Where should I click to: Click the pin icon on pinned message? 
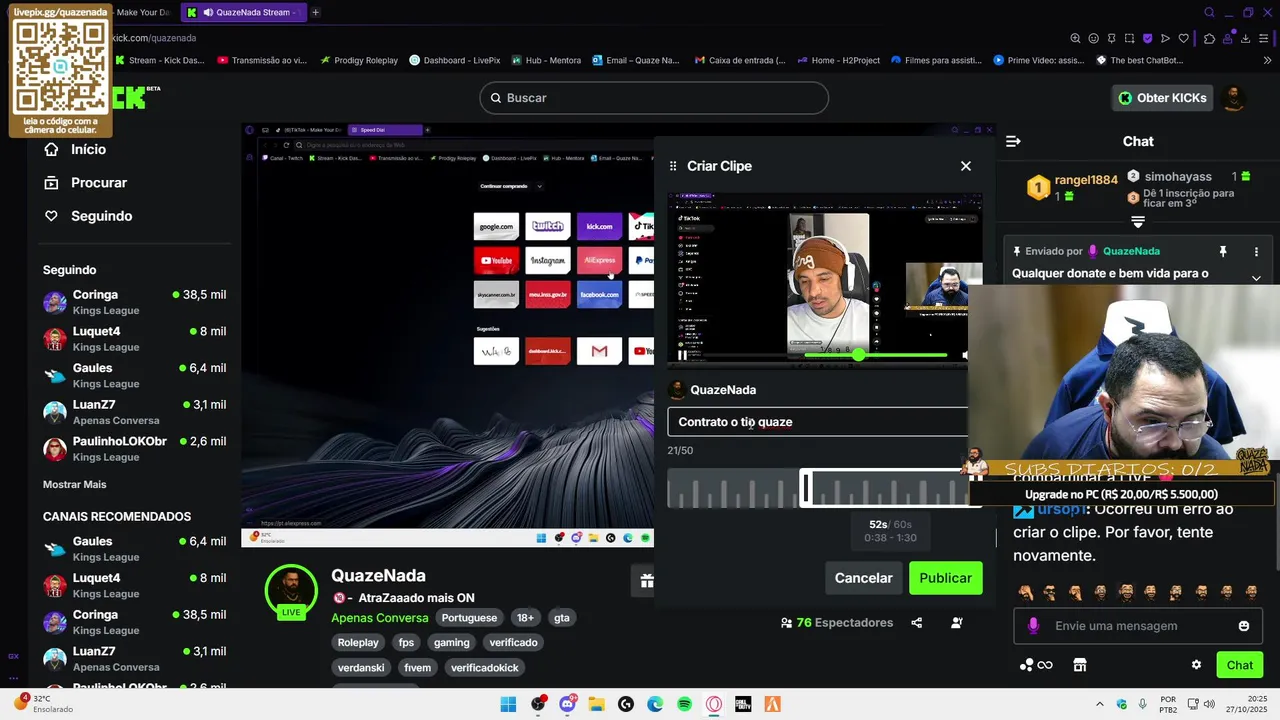[x=1222, y=252]
